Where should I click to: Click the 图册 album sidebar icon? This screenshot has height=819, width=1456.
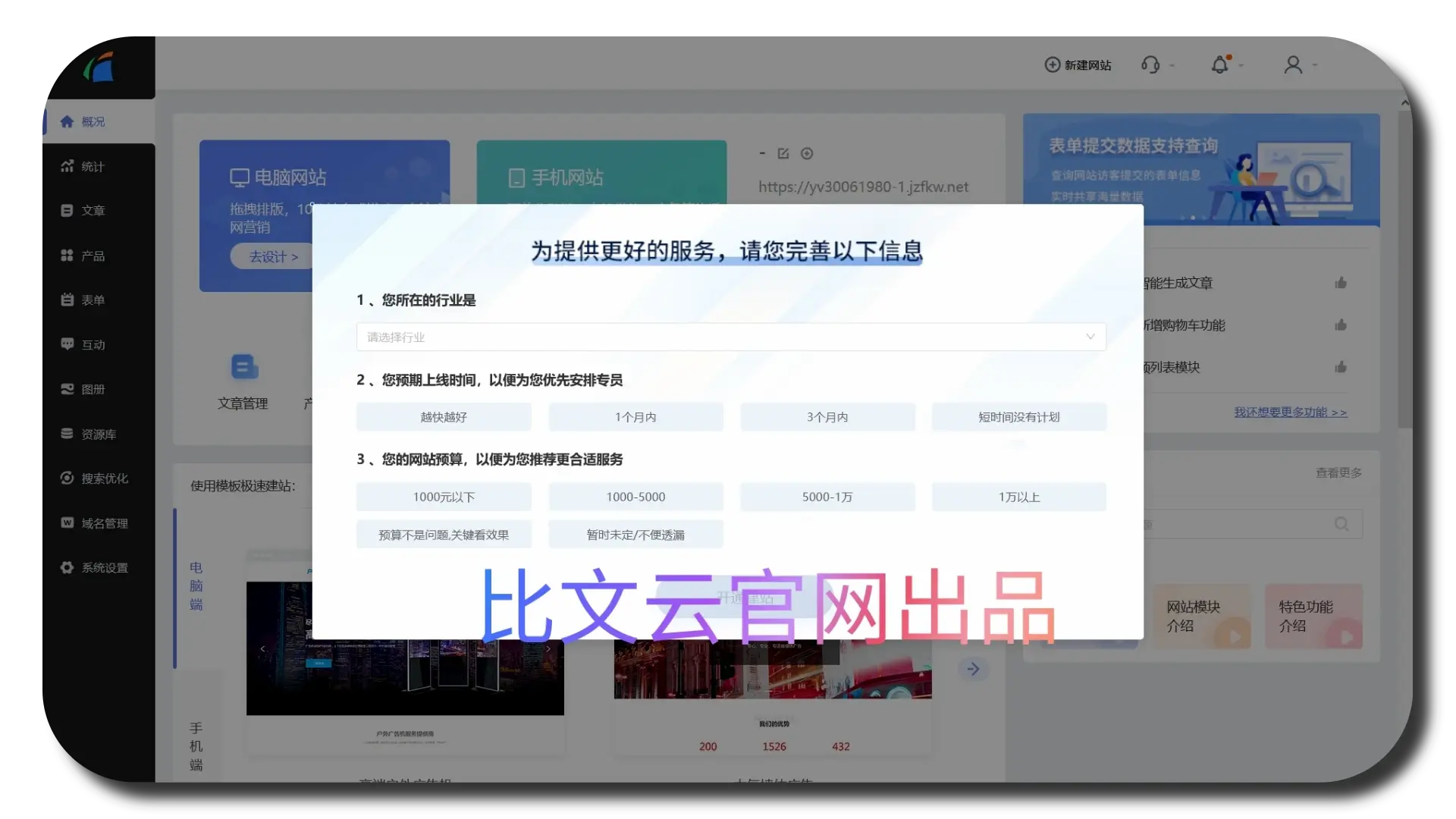point(67,389)
